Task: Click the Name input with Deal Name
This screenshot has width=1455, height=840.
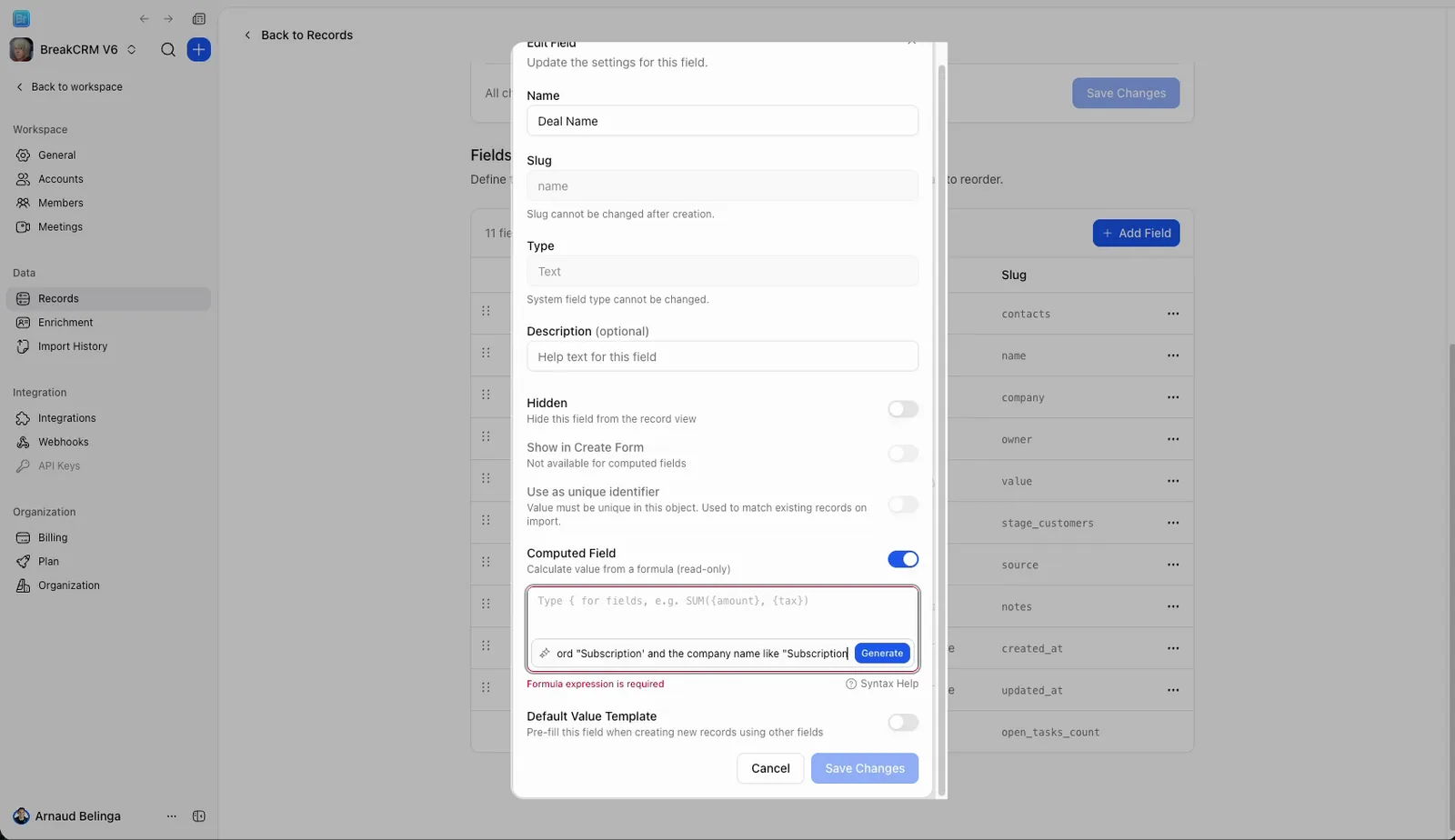Action: tap(722, 121)
